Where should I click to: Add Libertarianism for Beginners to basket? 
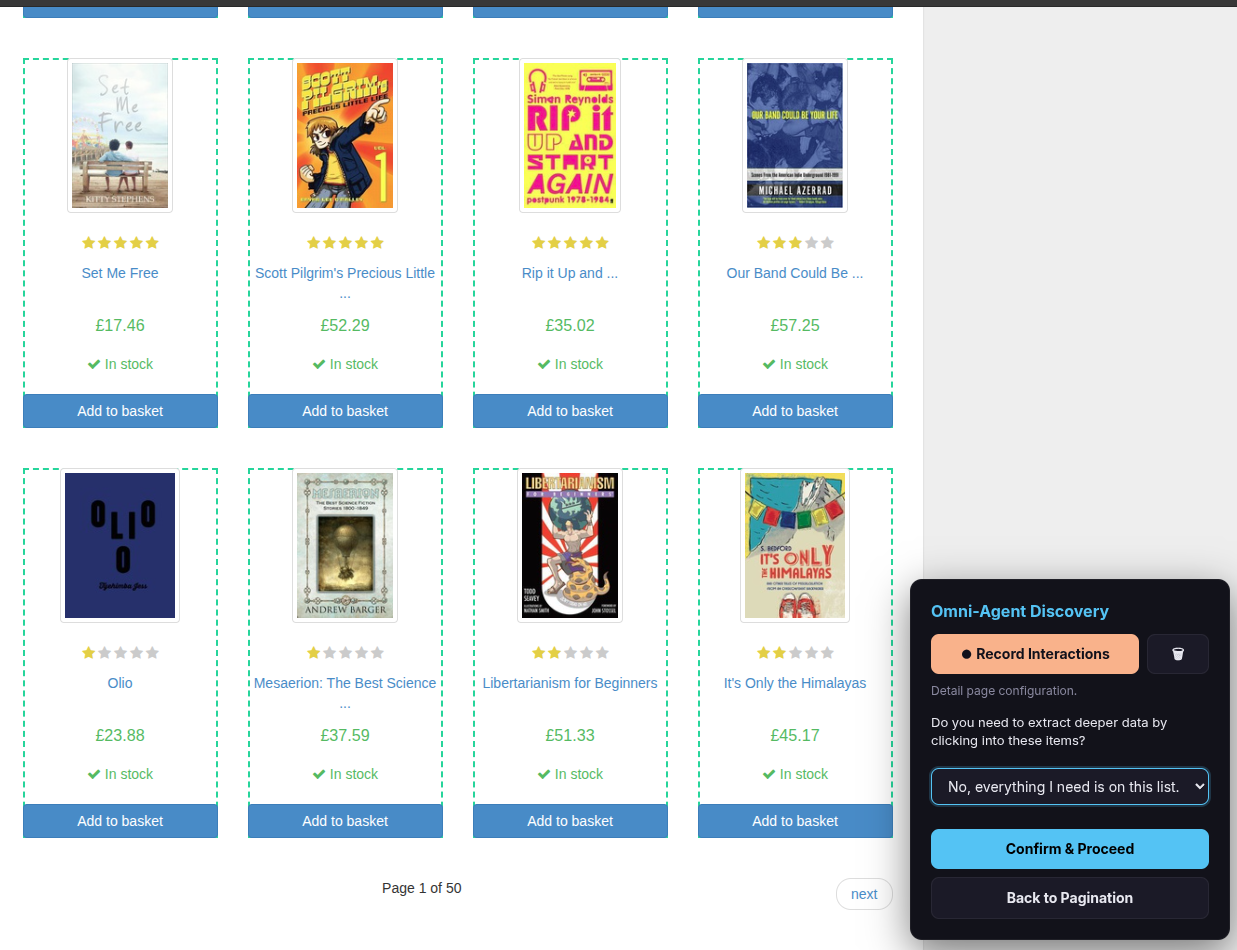[570, 821]
